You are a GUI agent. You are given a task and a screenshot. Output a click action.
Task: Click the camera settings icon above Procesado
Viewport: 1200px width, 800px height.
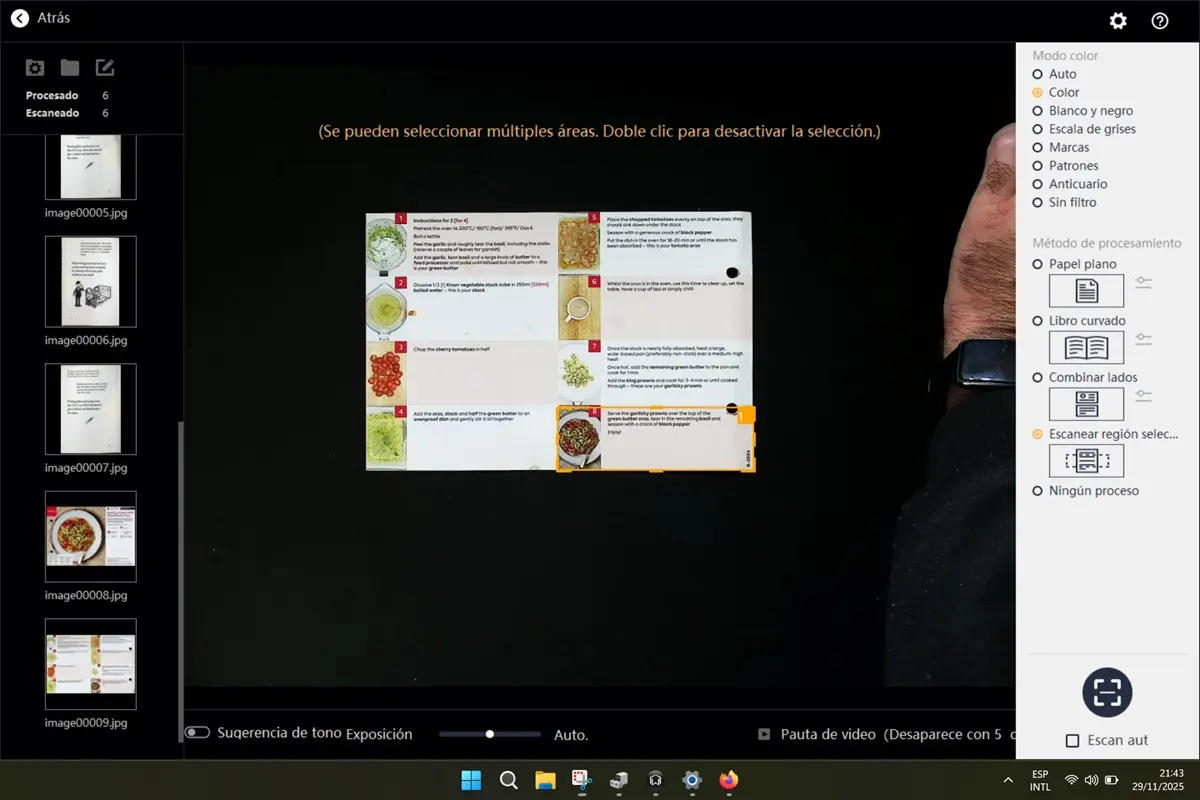pos(35,68)
